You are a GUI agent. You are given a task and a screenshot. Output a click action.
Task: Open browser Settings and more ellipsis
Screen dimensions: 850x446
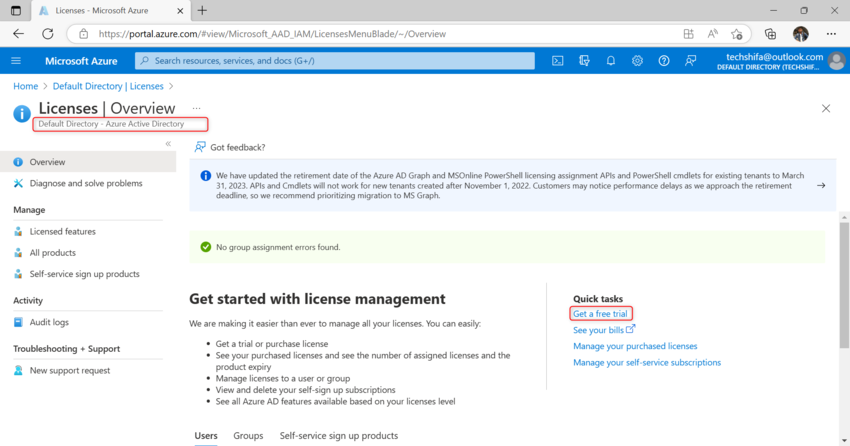pos(831,34)
